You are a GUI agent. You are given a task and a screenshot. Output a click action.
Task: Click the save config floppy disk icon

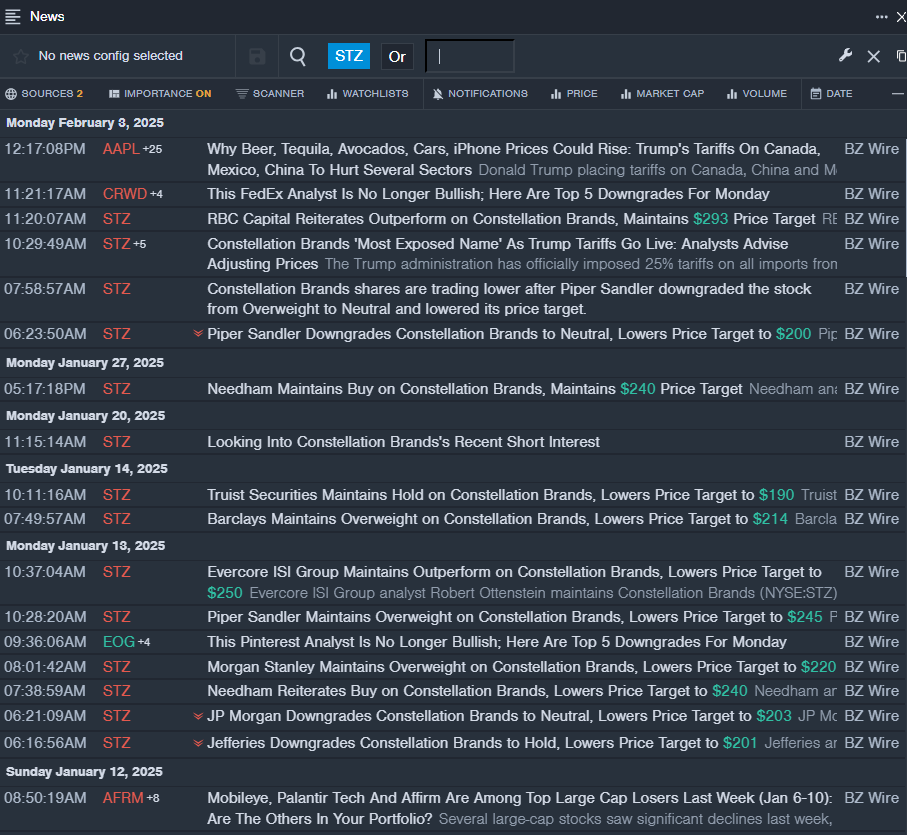coord(257,56)
